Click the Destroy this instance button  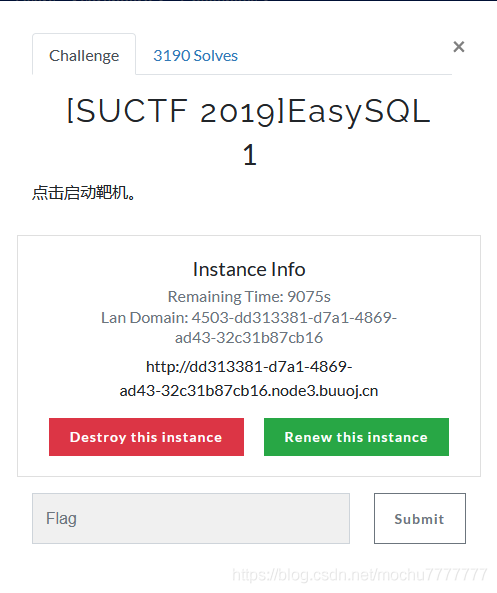tap(146, 437)
